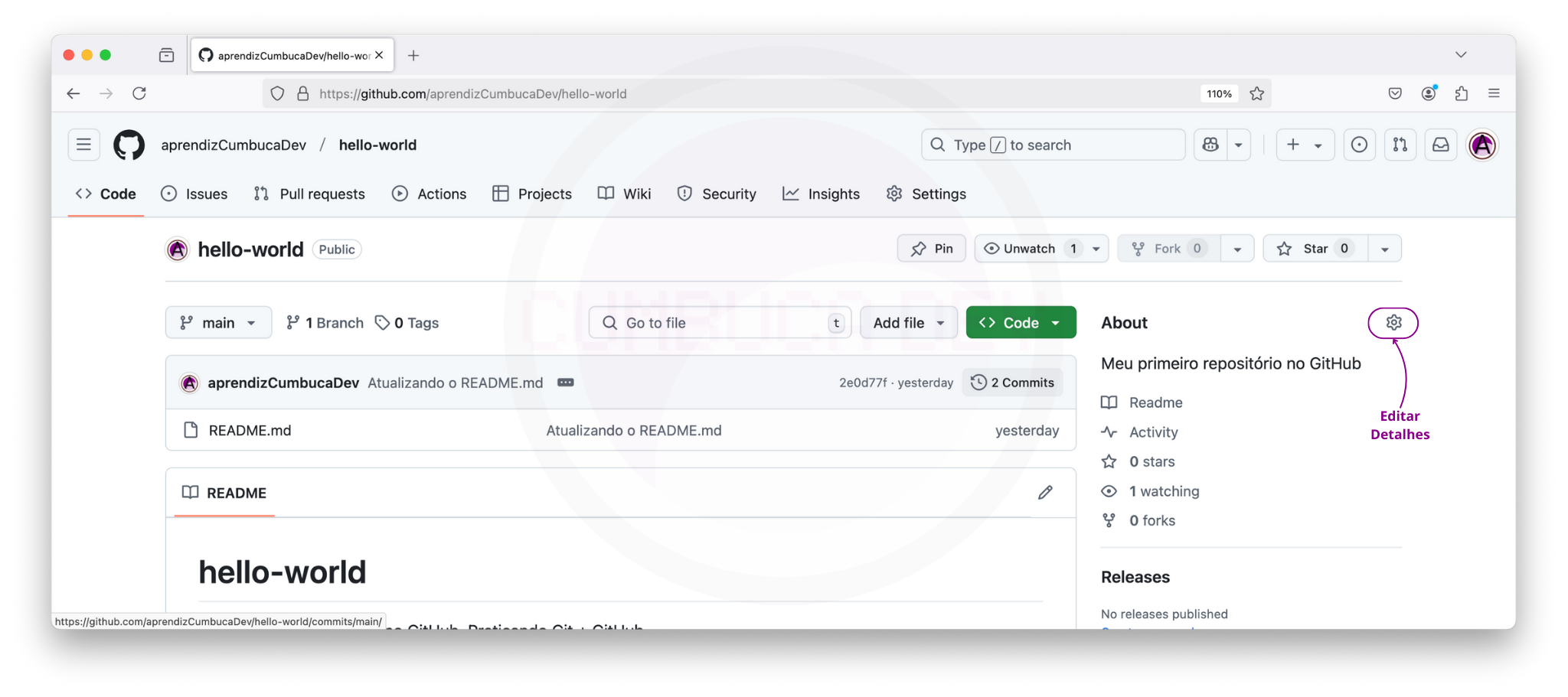Click the About section gear icon
Viewport: 1568px width, 697px height.
coord(1393,323)
